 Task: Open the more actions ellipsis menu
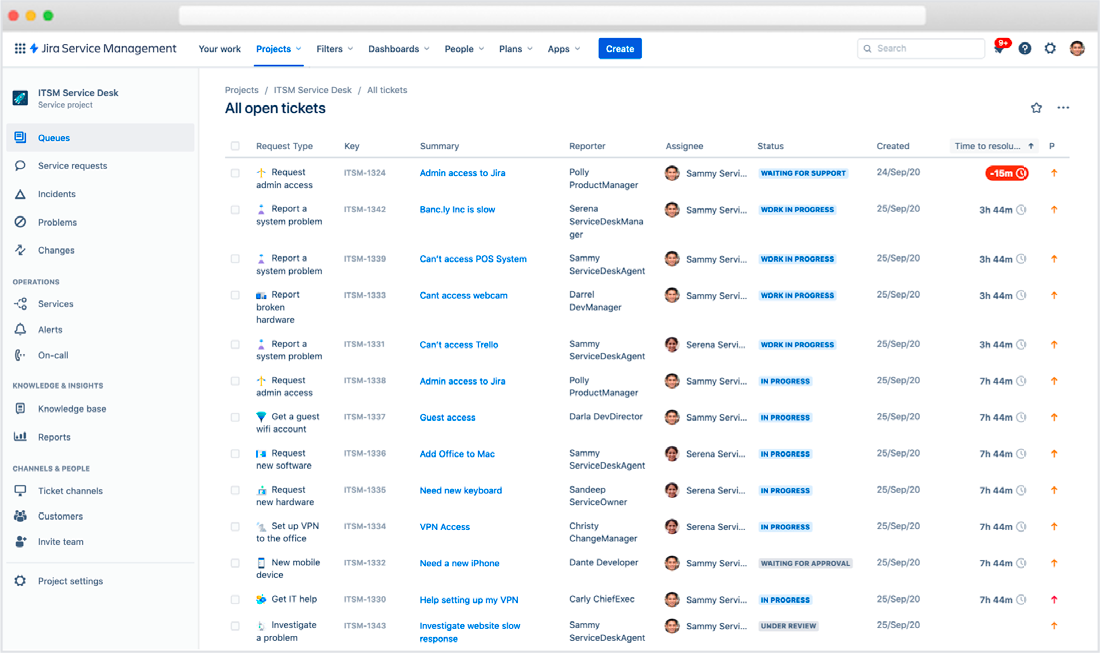pos(1064,108)
